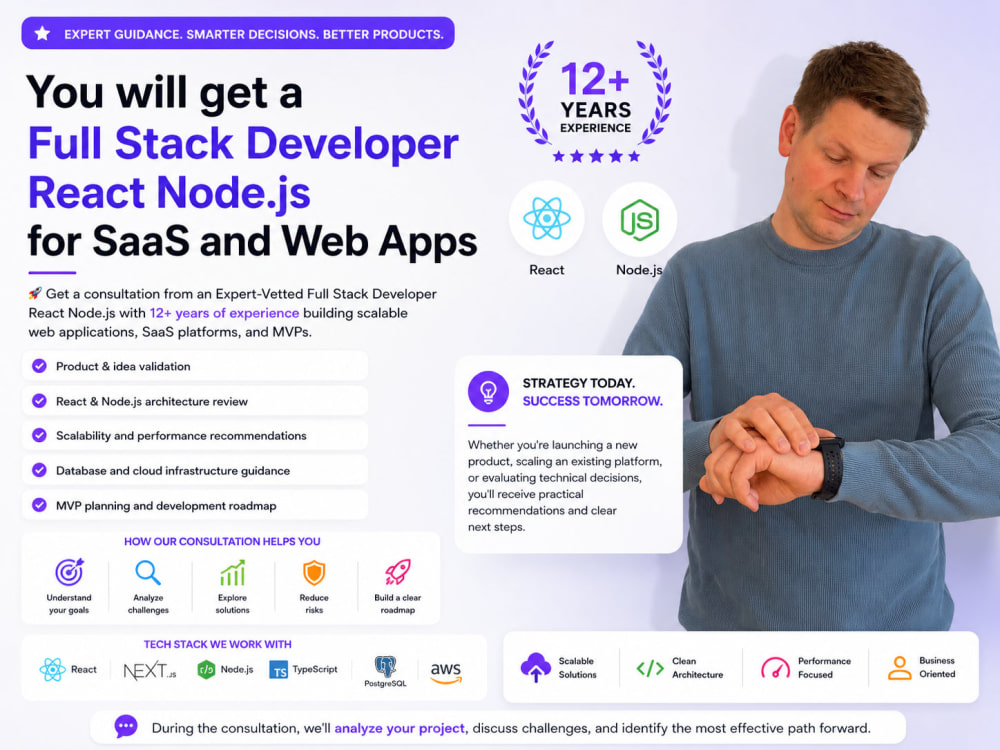Click the 'Business Oriented' label

[x=937, y=667]
